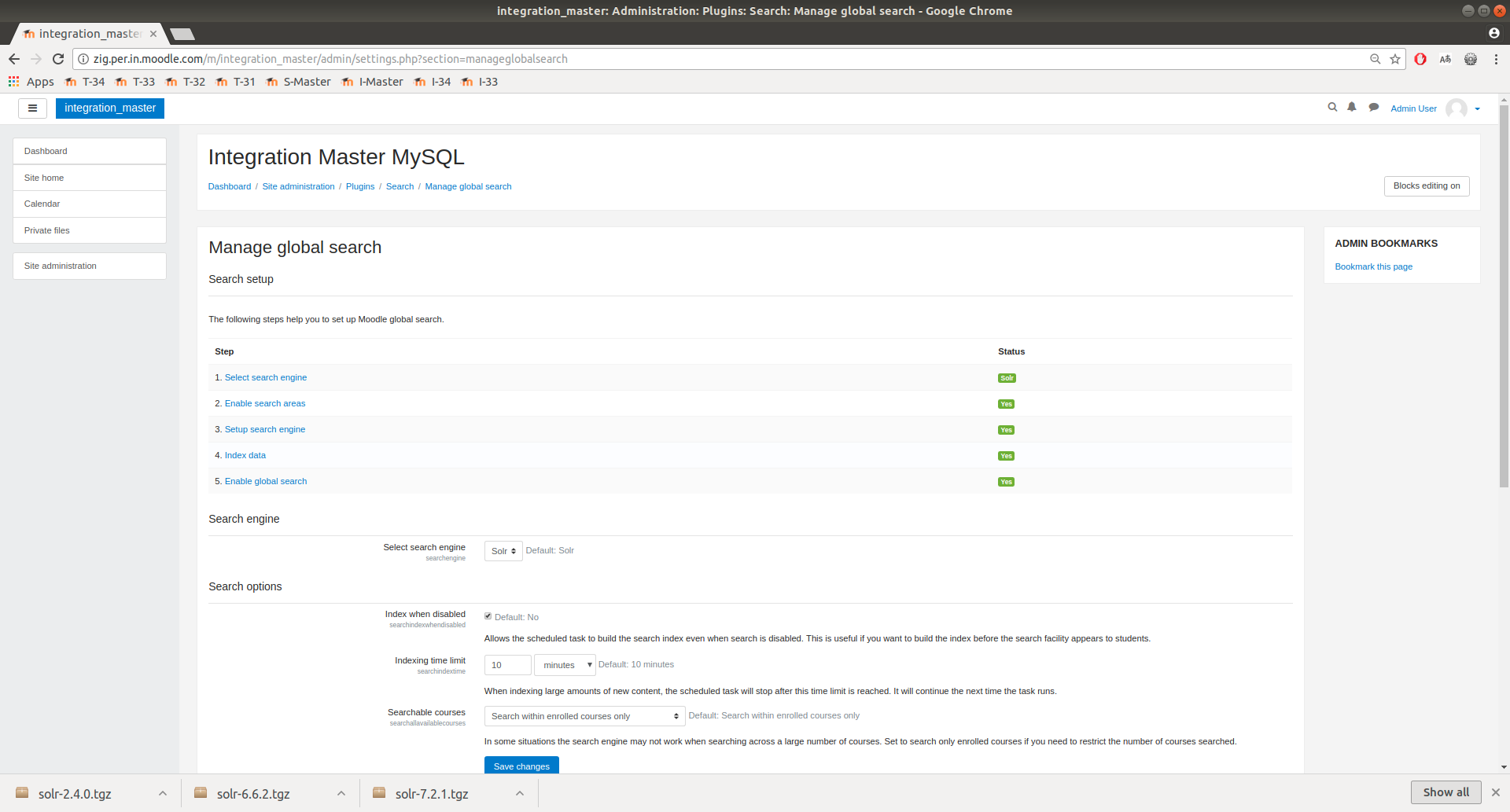Click Plugins breadcrumb link
This screenshot has width=1510, height=812.
pyautogui.click(x=360, y=186)
